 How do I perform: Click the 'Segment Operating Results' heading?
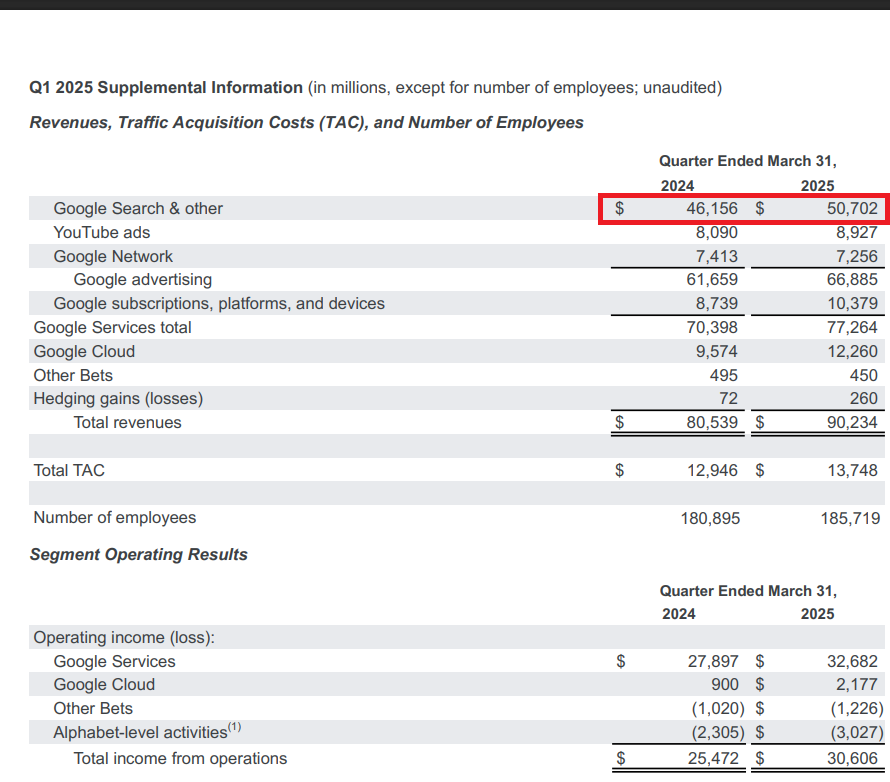138,554
